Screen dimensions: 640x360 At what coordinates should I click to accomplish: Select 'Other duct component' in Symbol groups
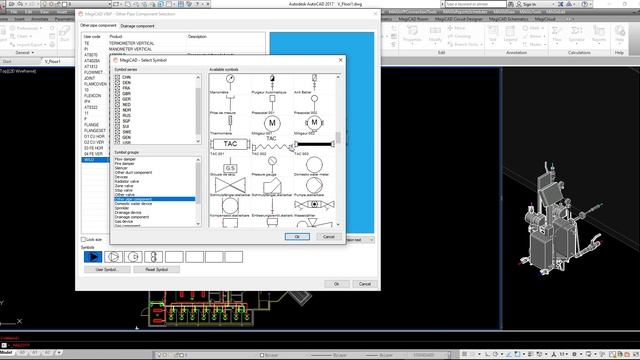133,172
